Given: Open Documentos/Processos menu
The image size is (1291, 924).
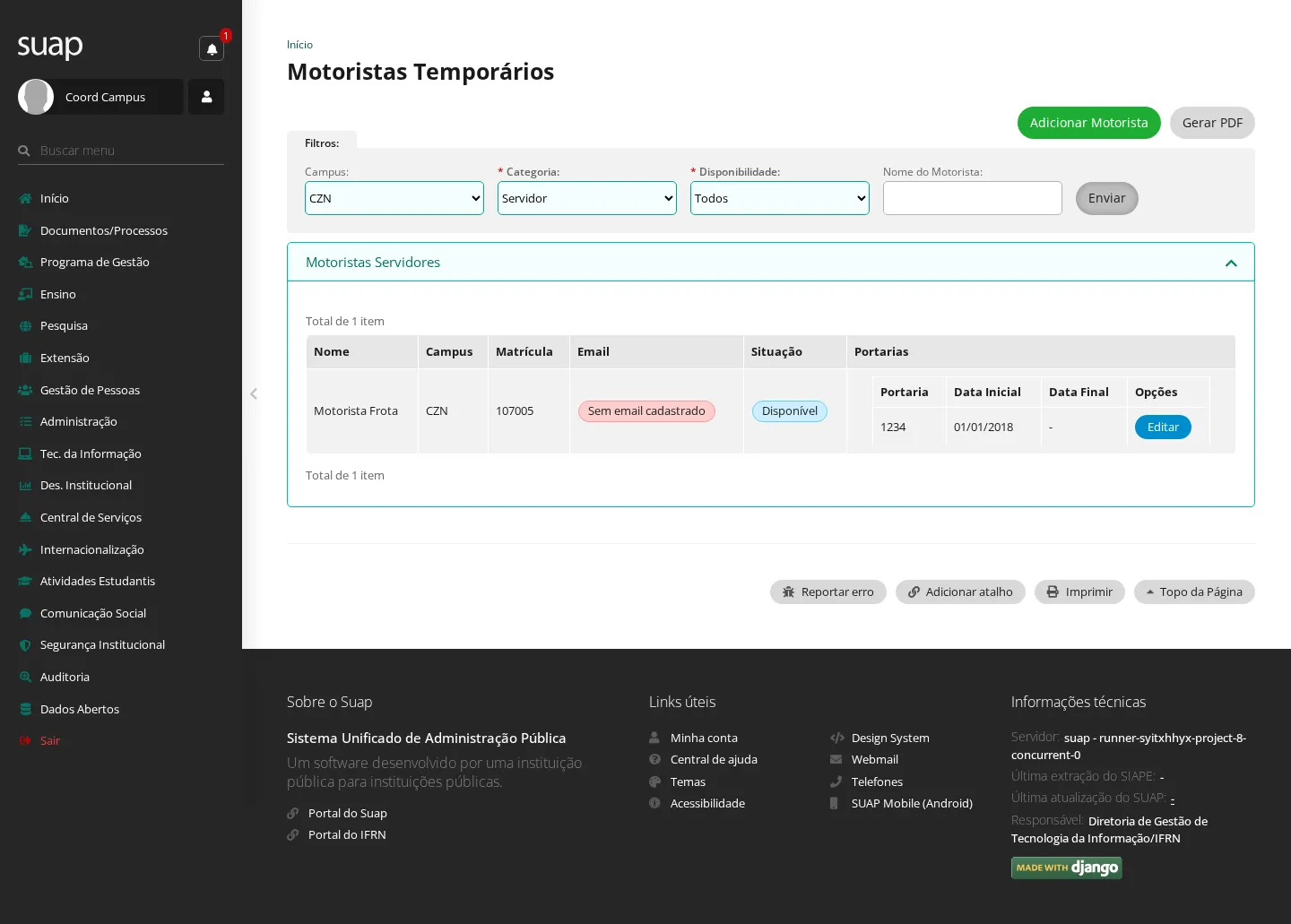Looking at the screenshot, I should [x=103, y=230].
